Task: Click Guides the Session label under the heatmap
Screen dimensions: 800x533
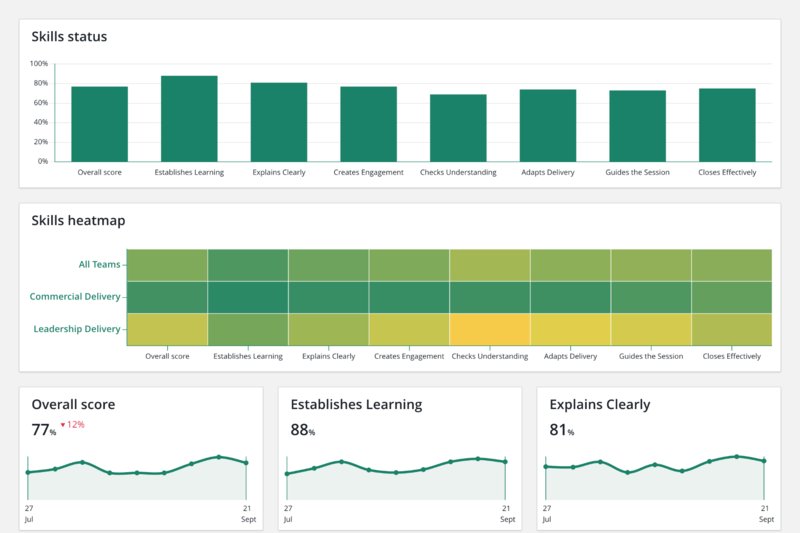Action: coord(651,356)
